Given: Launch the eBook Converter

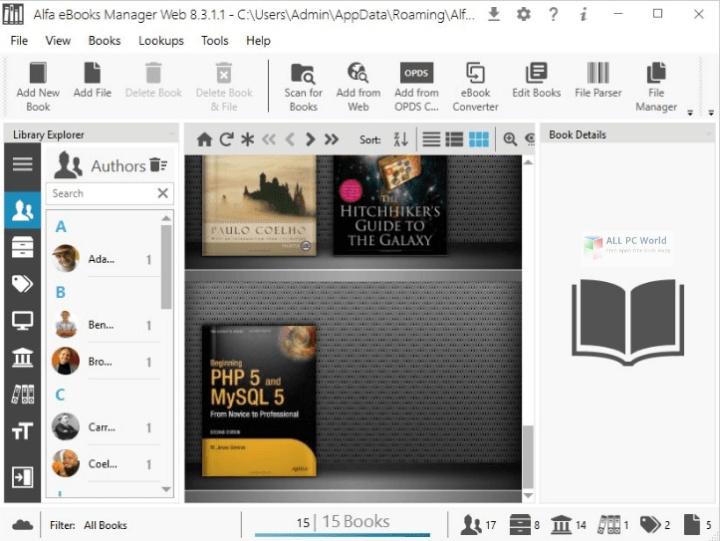Looking at the screenshot, I should click(475, 87).
